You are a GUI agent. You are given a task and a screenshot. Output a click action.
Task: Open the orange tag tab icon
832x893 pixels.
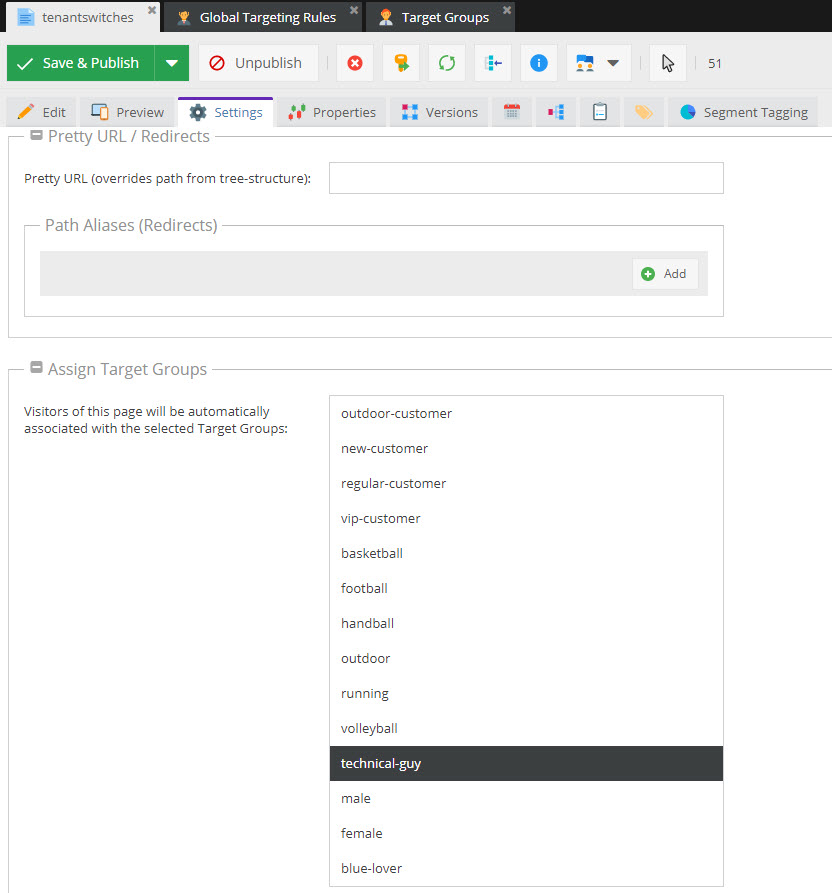pyautogui.click(x=644, y=112)
